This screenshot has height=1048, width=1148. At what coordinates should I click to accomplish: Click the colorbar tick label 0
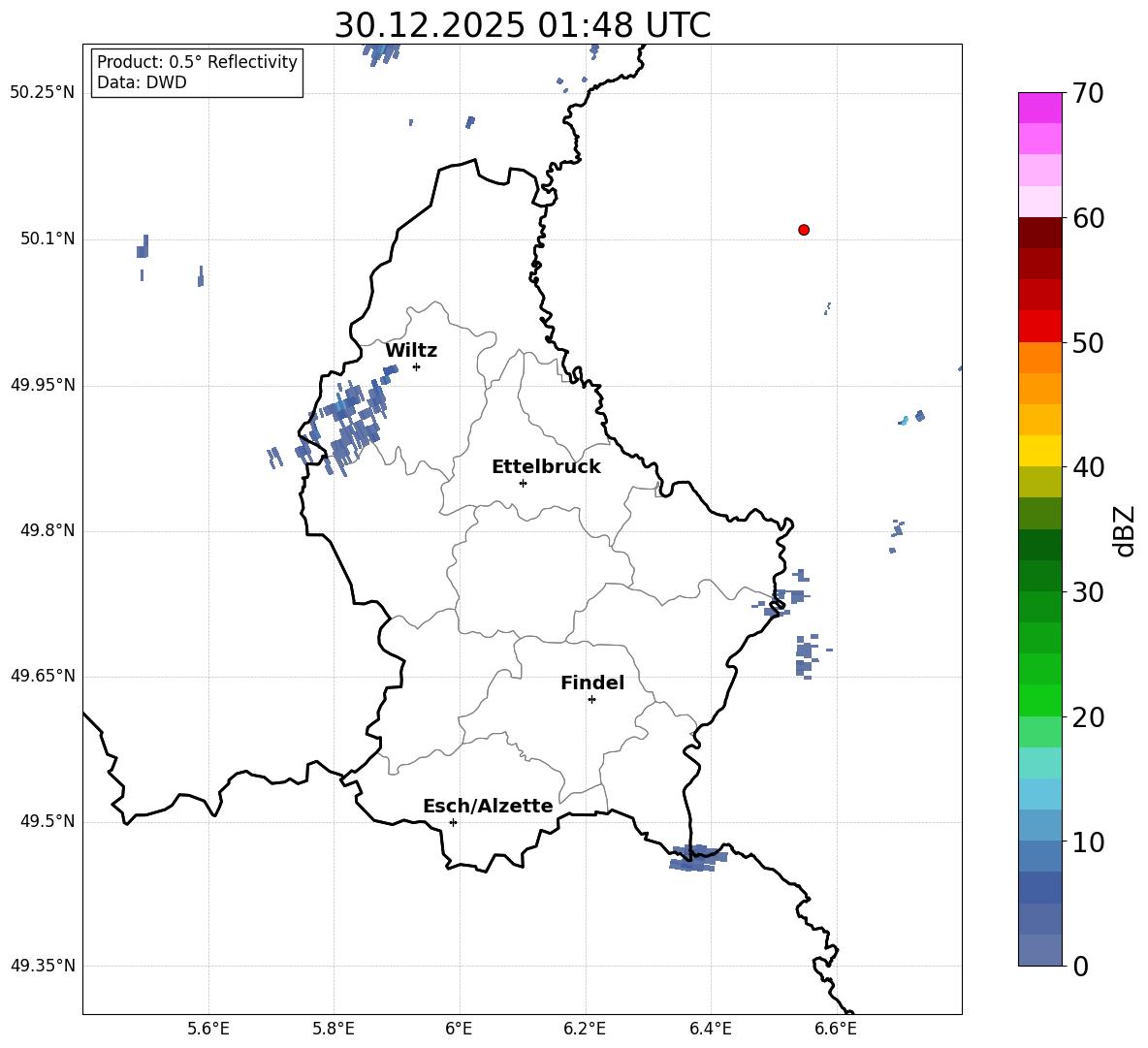(1080, 967)
